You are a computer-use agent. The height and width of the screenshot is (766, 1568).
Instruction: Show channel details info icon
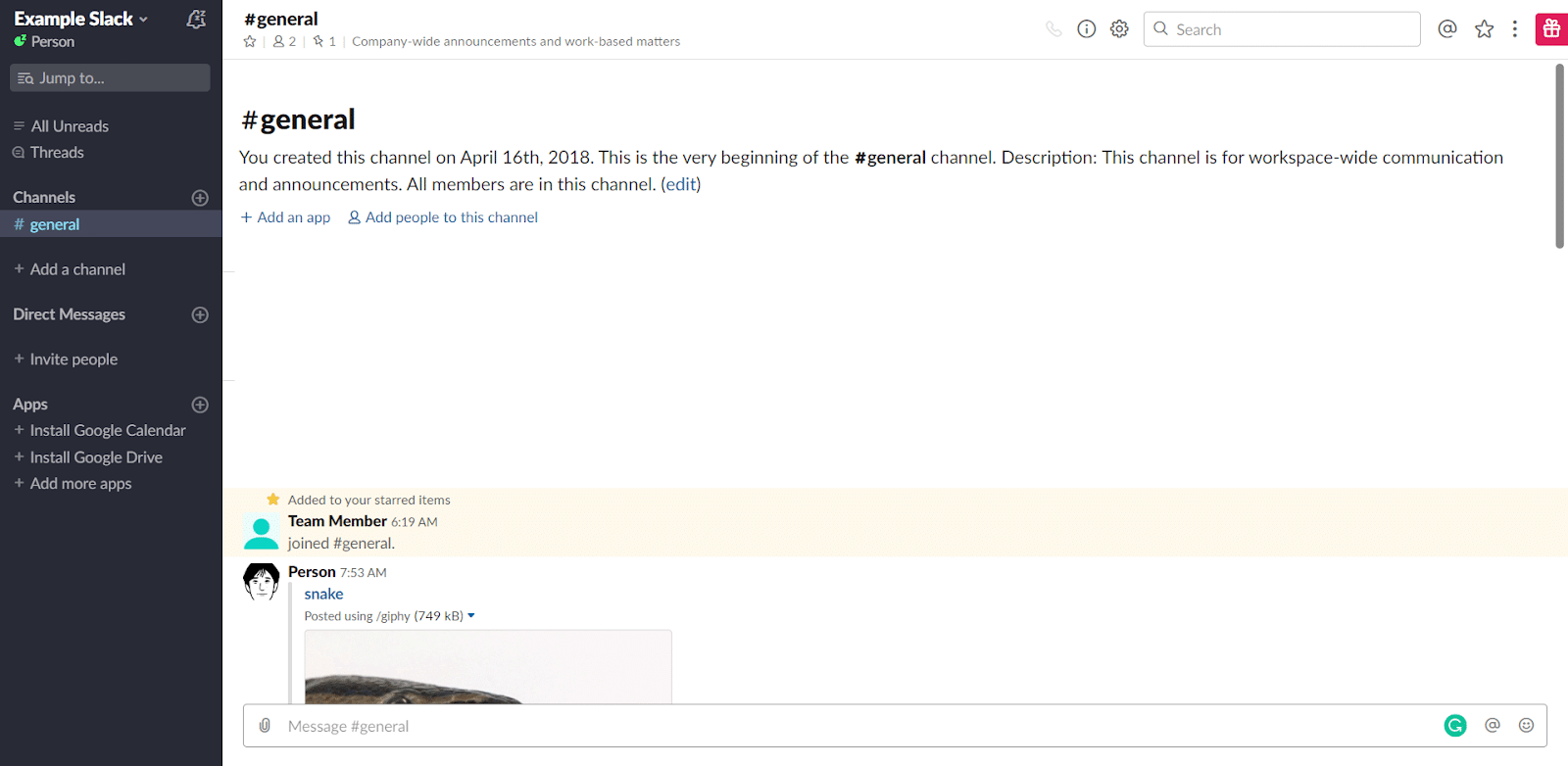[x=1086, y=29]
